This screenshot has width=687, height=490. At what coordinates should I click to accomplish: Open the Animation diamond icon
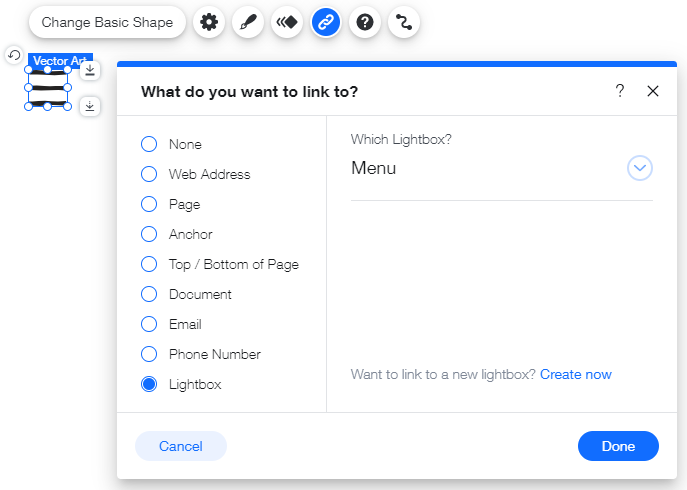click(x=287, y=22)
